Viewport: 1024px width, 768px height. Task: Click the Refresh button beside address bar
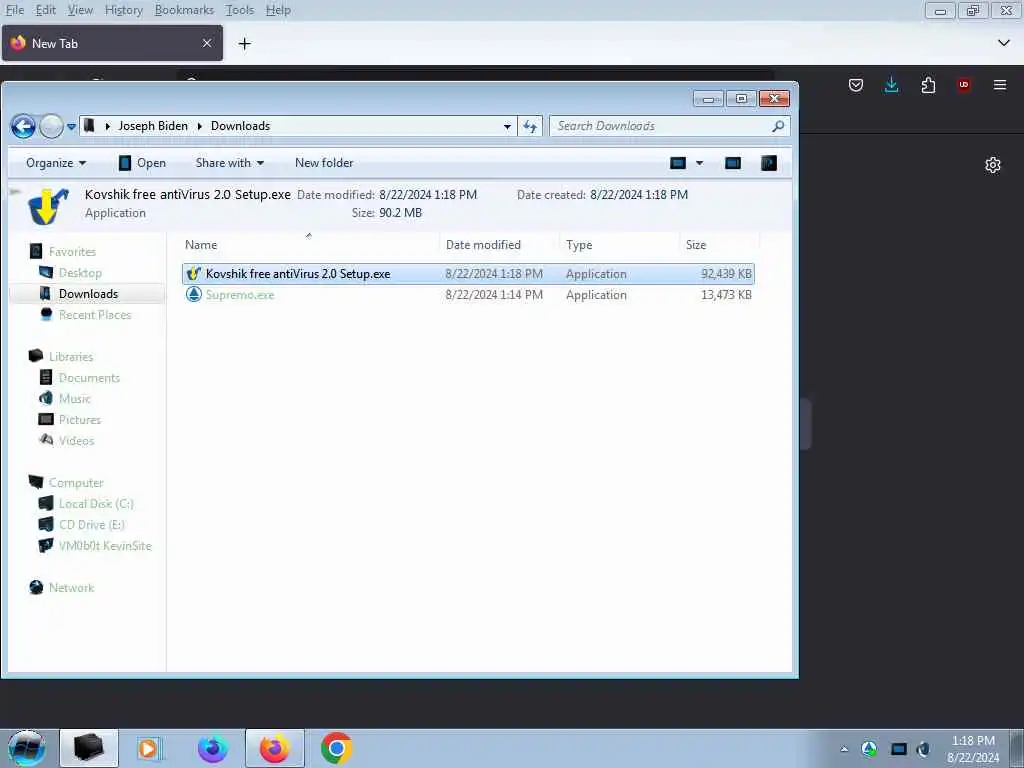[530, 126]
